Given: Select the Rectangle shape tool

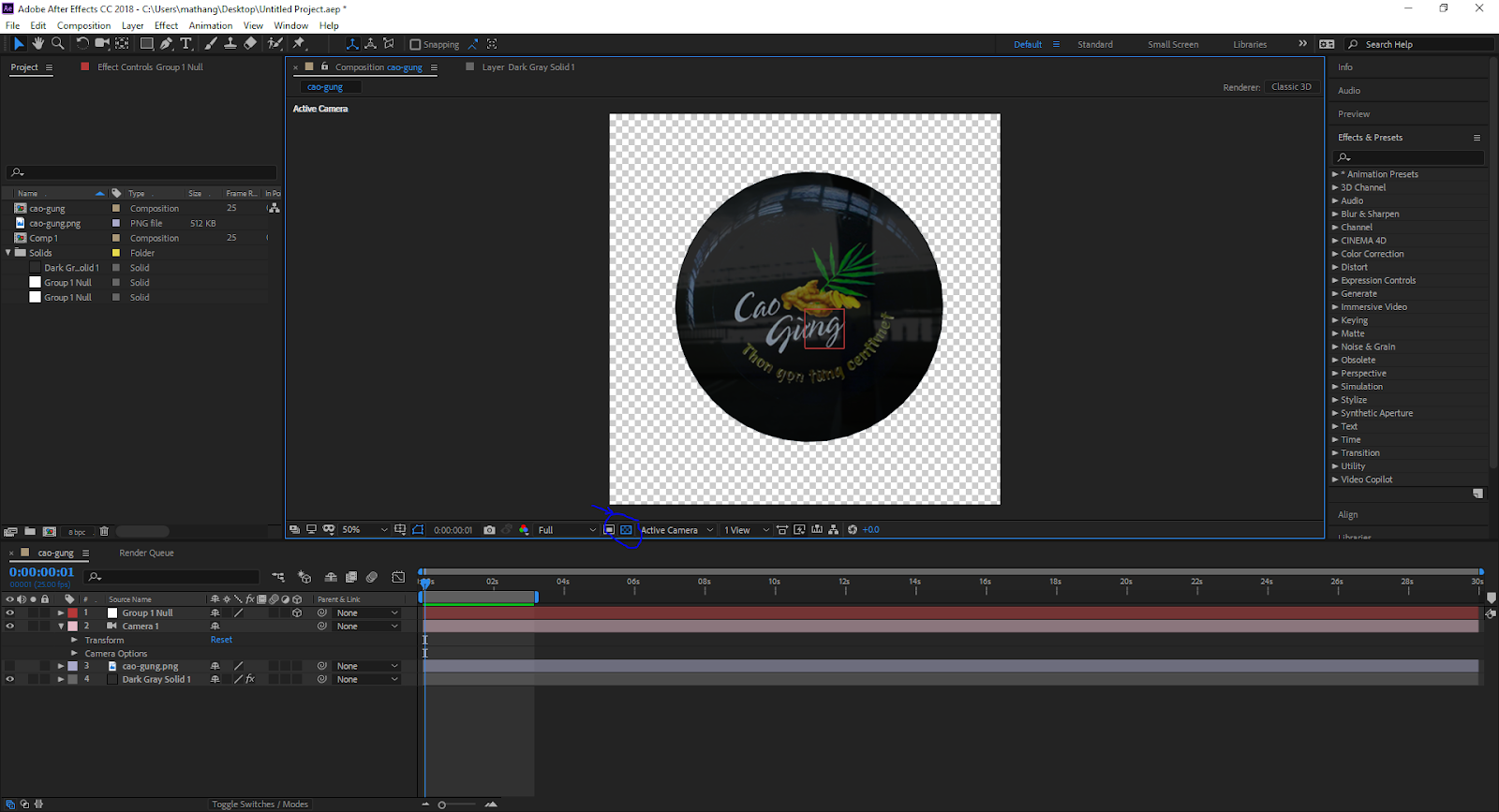Looking at the screenshot, I should [x=146, y=43].
